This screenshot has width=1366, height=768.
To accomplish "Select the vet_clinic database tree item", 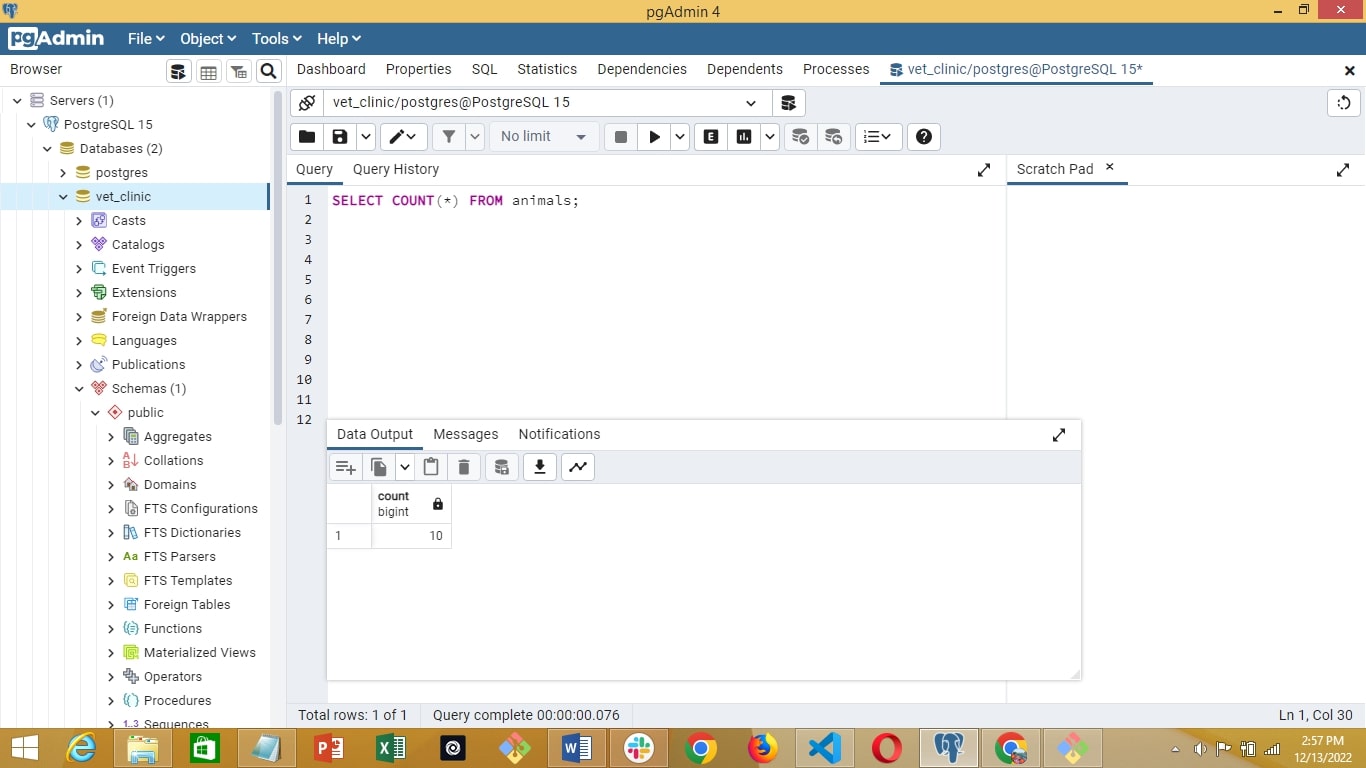I will coord(123,197).
